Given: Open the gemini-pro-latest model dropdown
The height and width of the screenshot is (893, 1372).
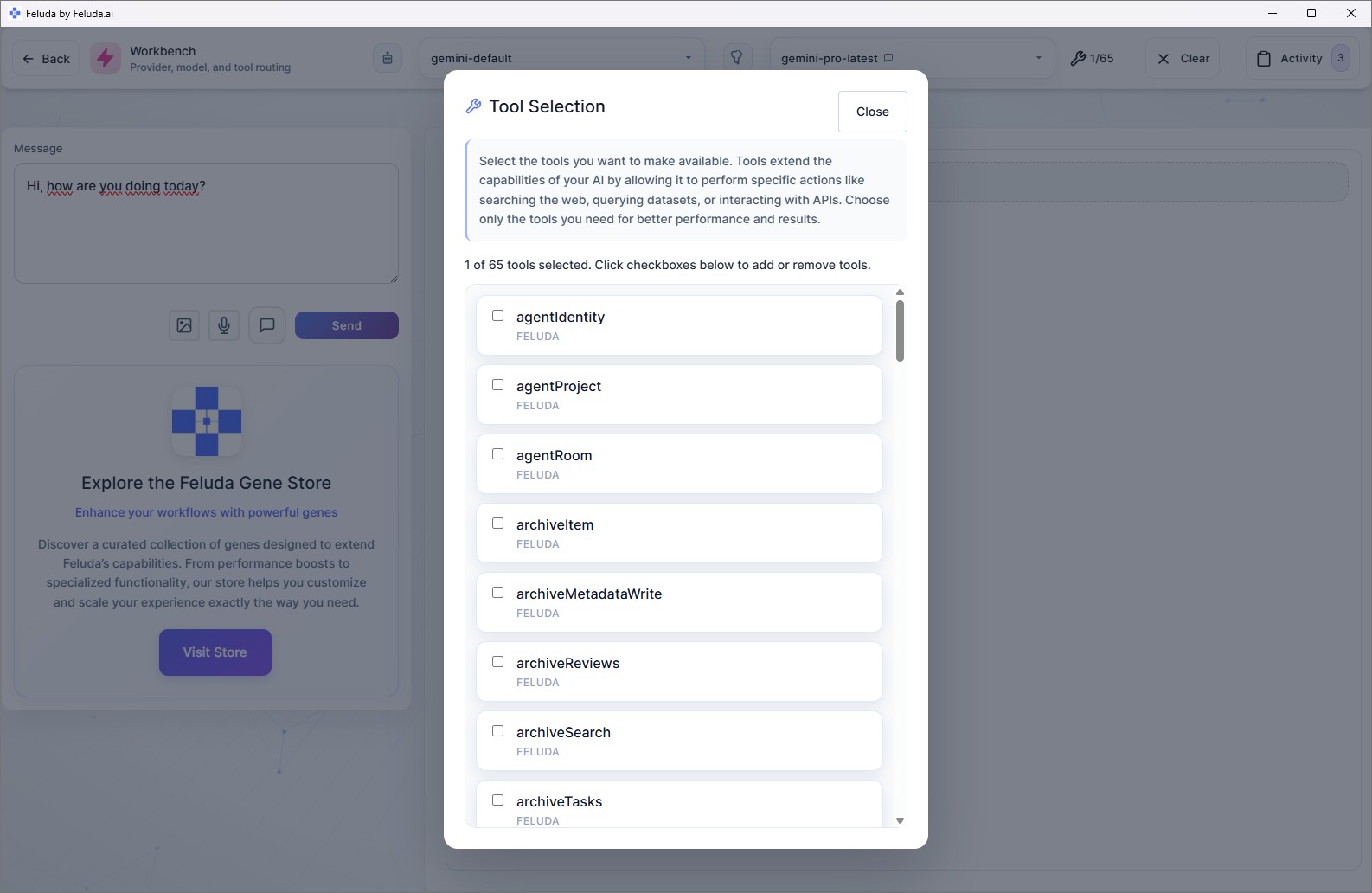Looking at the screenshot, I should pos(912,58).
